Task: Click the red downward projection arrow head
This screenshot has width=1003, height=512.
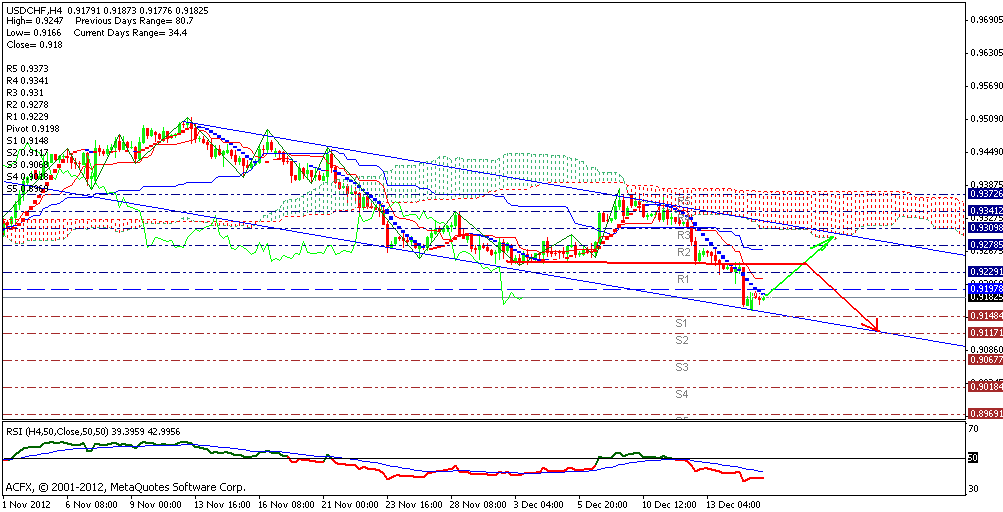Action: coord(875,325)
